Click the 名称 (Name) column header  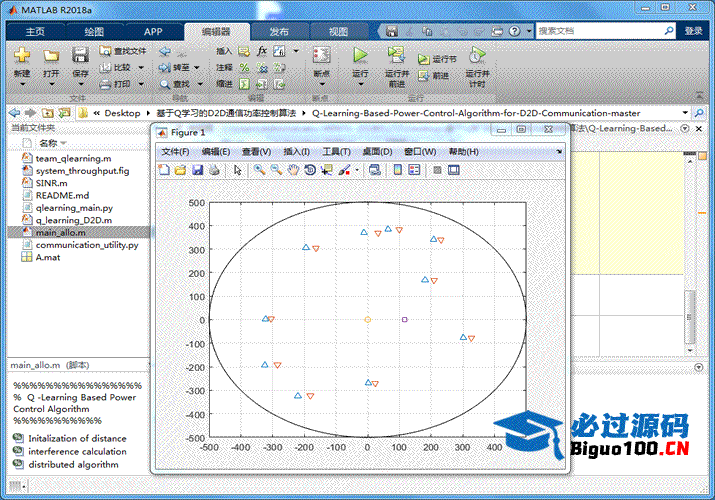pyautogui.click(x=48, y=143)
